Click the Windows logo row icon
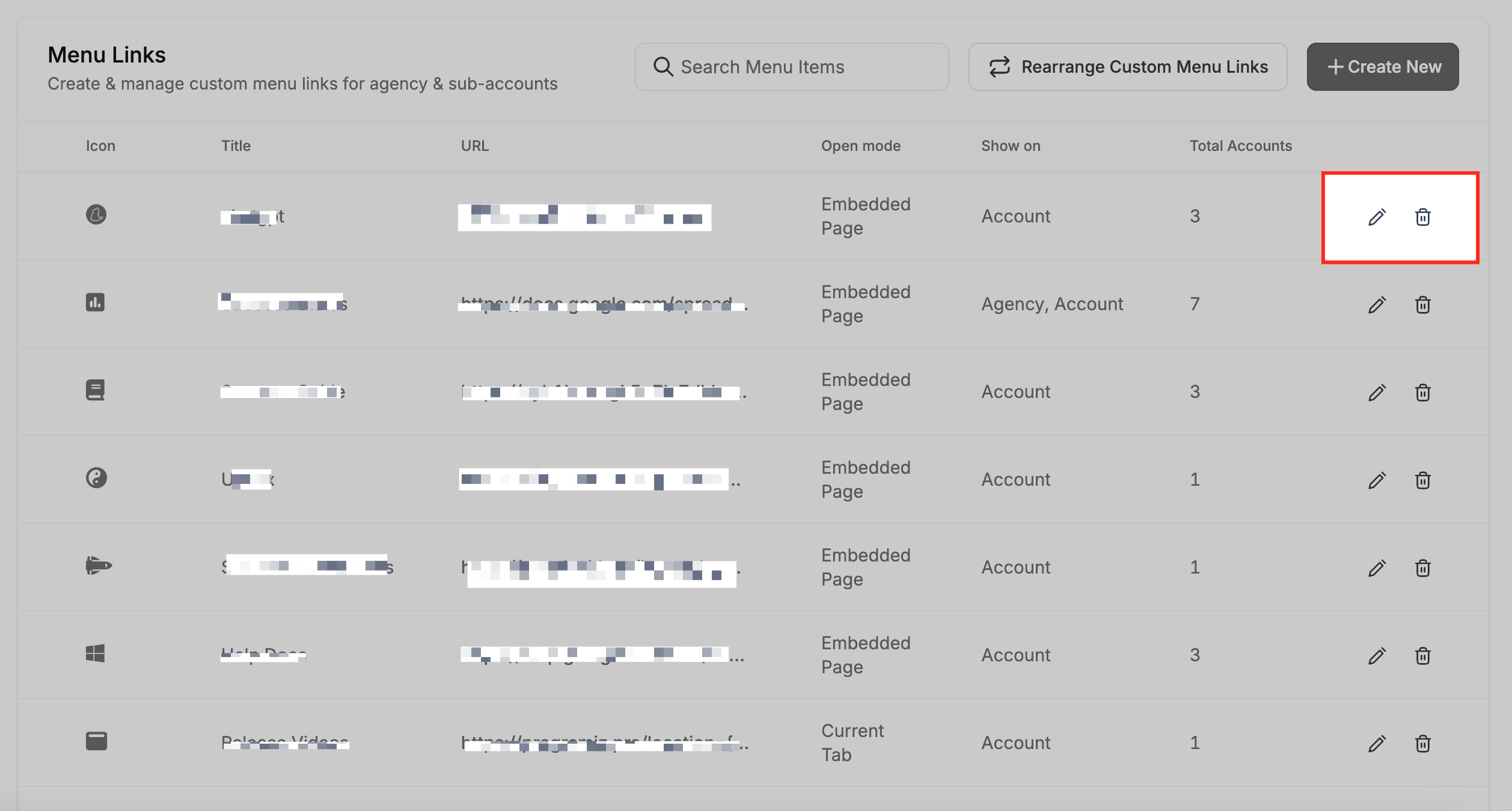 95,653
